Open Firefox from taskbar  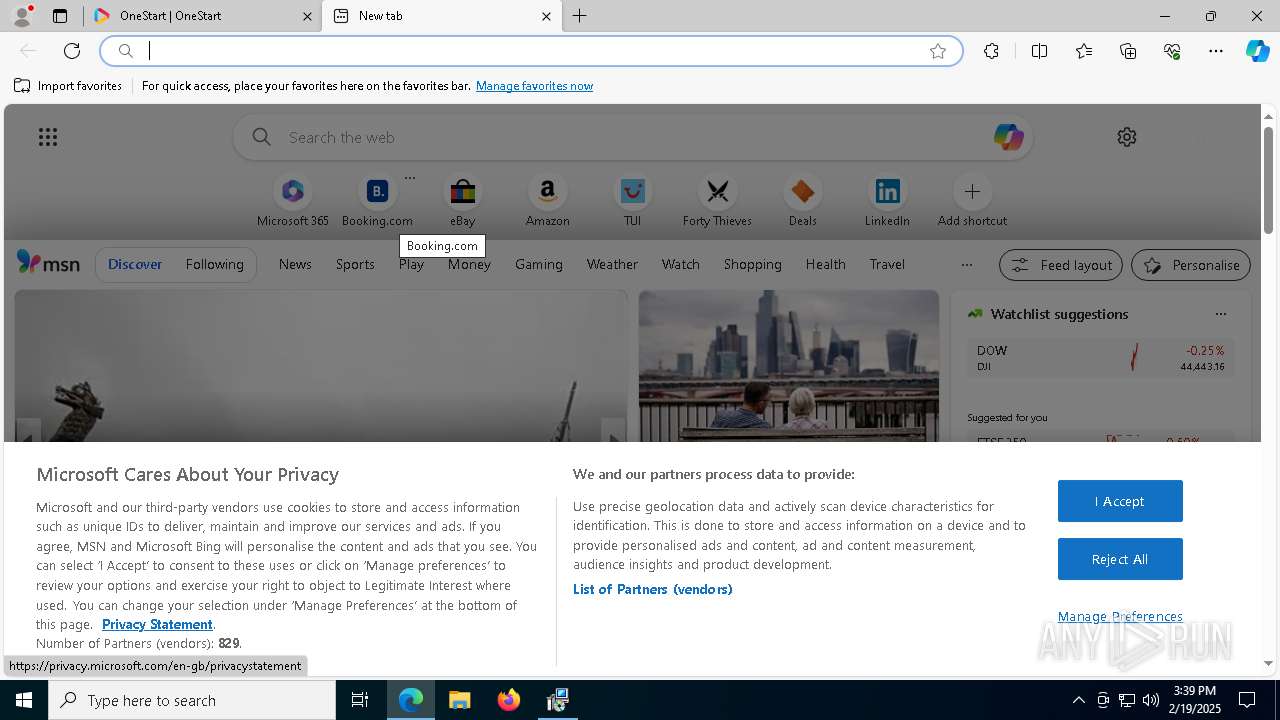(509, 700)
